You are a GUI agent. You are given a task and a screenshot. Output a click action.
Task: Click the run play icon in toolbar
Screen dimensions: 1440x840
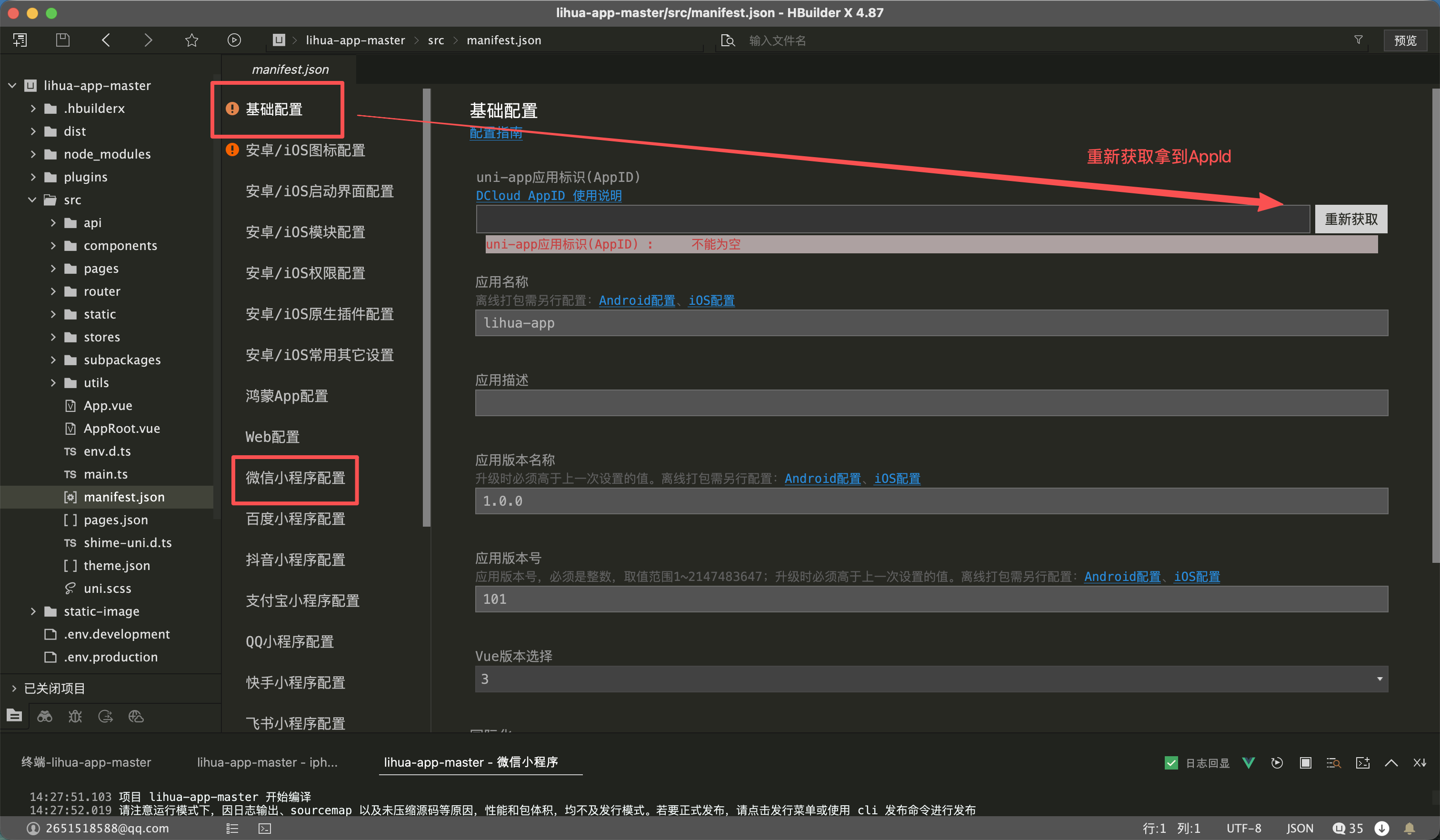click(x=234, y=40)
